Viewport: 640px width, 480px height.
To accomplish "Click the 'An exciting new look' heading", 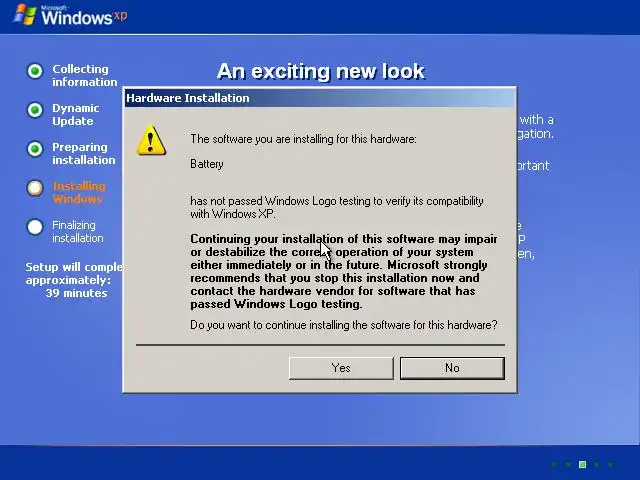I will coord(321,71).
